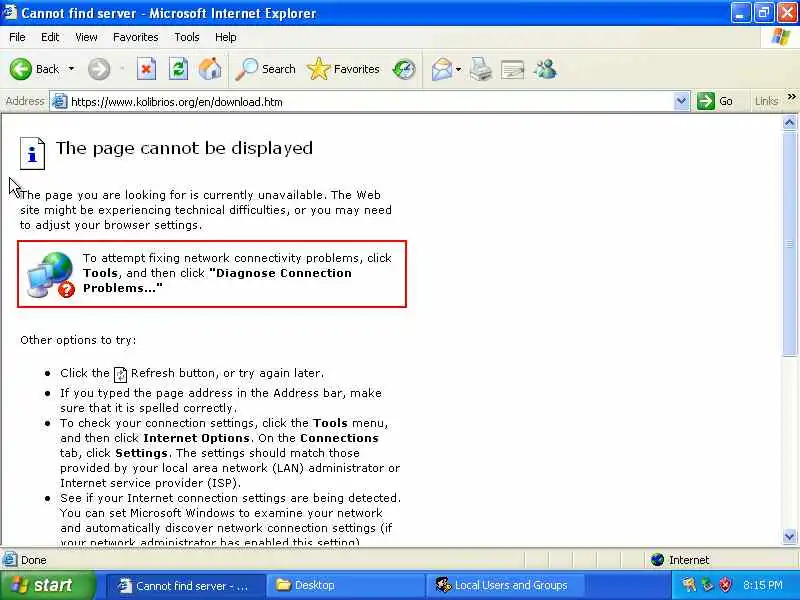Click the Edit page toolbar icon
Screen dimensions: 800x600
coord(513,69)
